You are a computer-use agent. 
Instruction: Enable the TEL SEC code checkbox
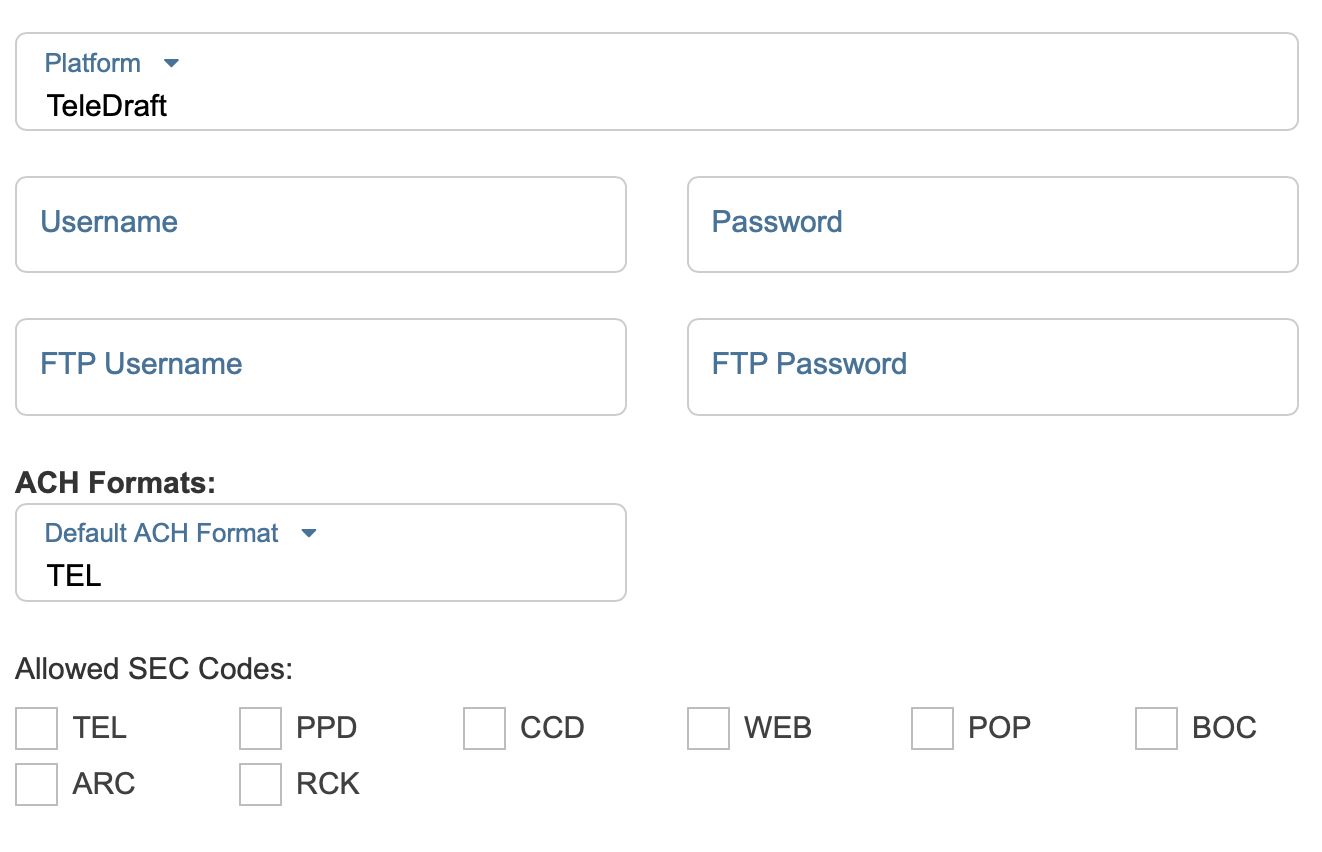pyautogui.click(x=37, y=728)
